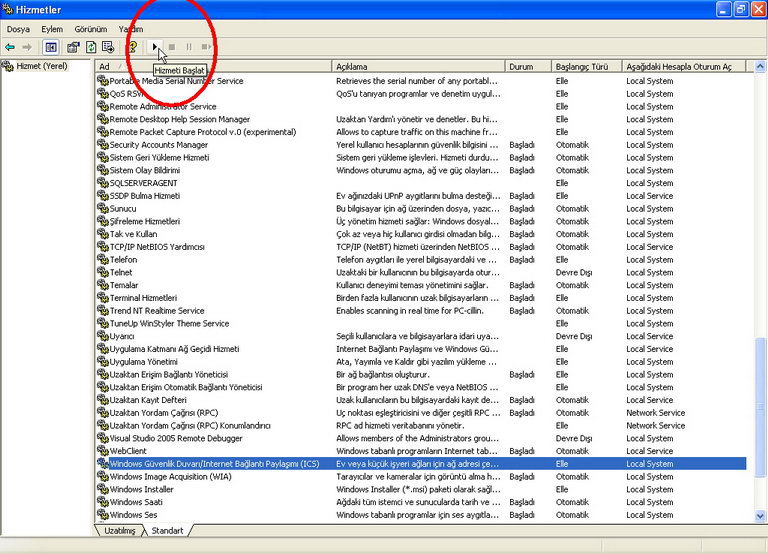The height and width of the screenshot is (554, 768).
Task: Click the gear icon beside Telefon
Action: (x=102, y=259)
